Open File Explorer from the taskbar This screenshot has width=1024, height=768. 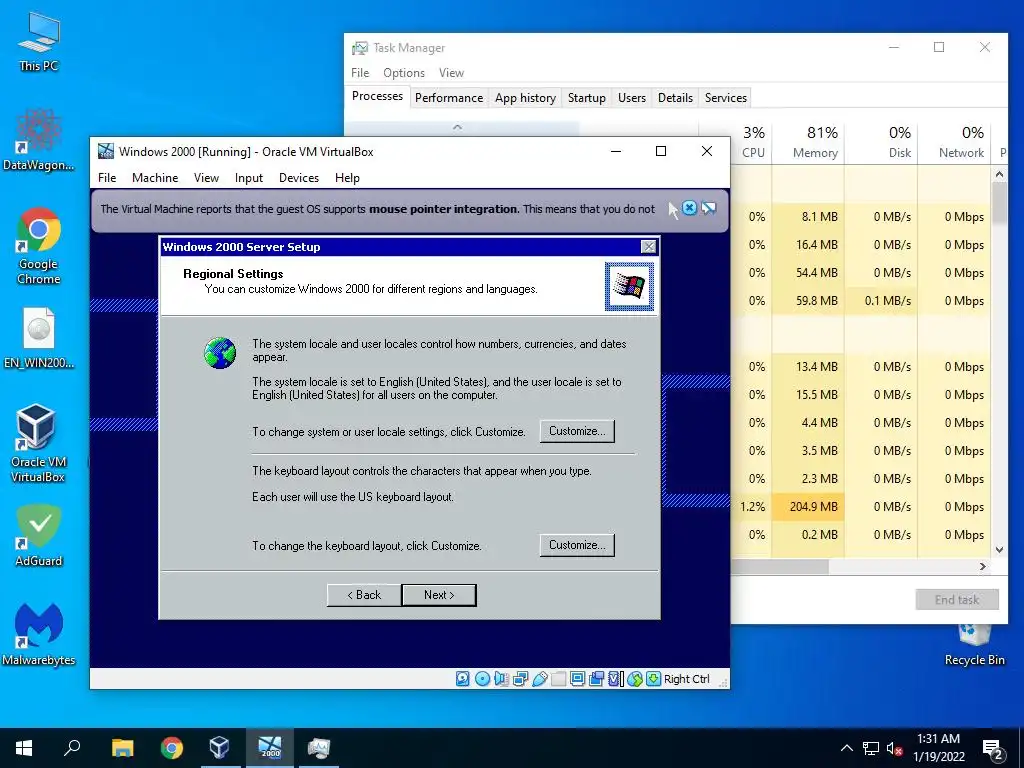pos(122,748)
